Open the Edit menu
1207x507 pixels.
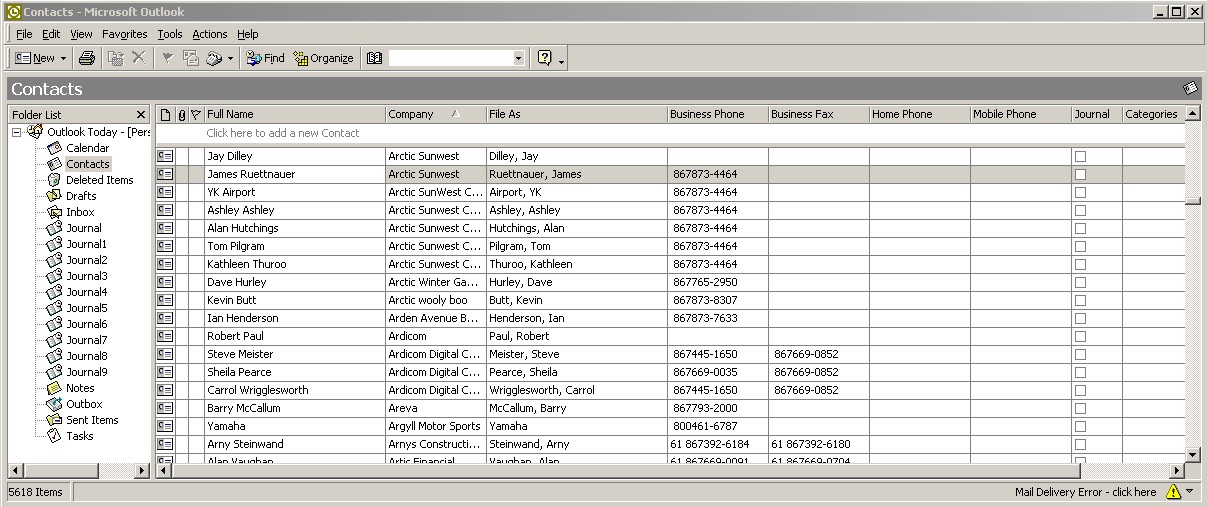51,34
